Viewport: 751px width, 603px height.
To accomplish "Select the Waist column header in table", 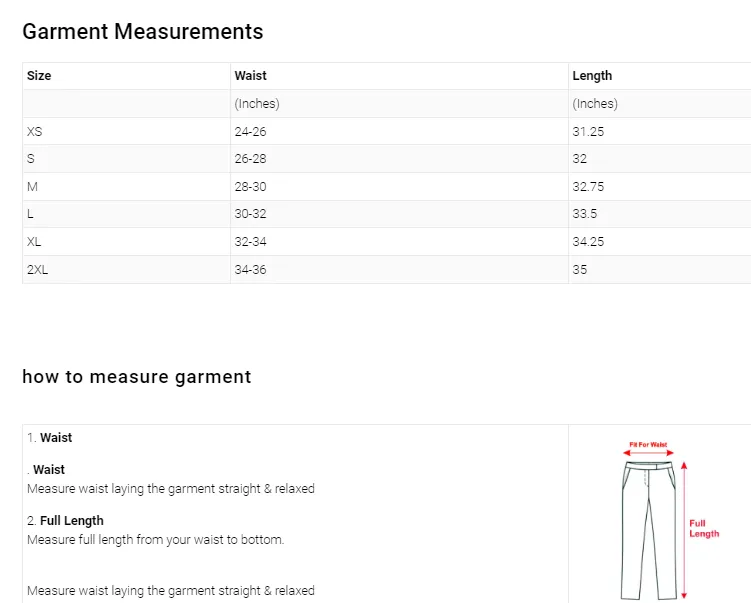I will [250, 76].
